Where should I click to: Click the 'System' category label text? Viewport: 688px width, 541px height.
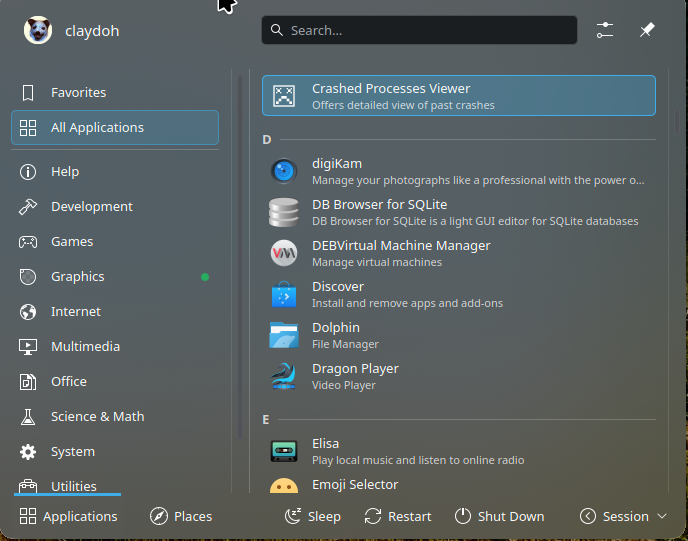point(73,451)
